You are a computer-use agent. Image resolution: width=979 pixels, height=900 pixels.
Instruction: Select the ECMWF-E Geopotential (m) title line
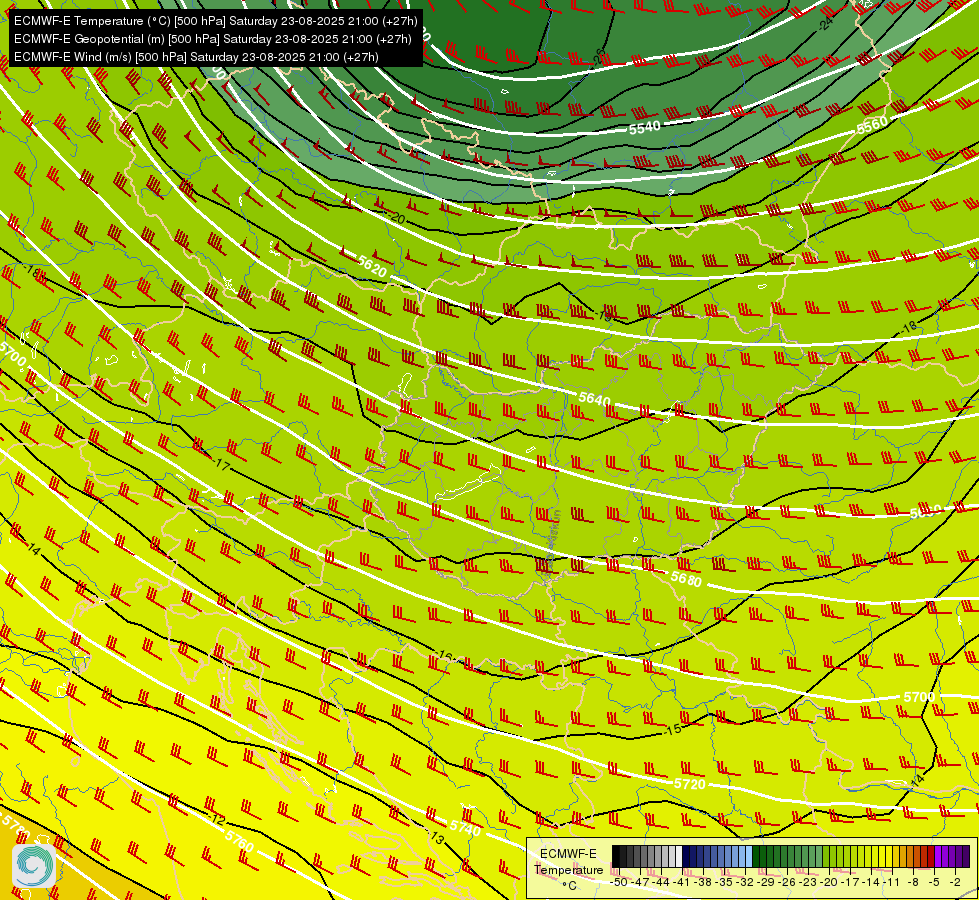pyautogui.click(x=212, y=39)
